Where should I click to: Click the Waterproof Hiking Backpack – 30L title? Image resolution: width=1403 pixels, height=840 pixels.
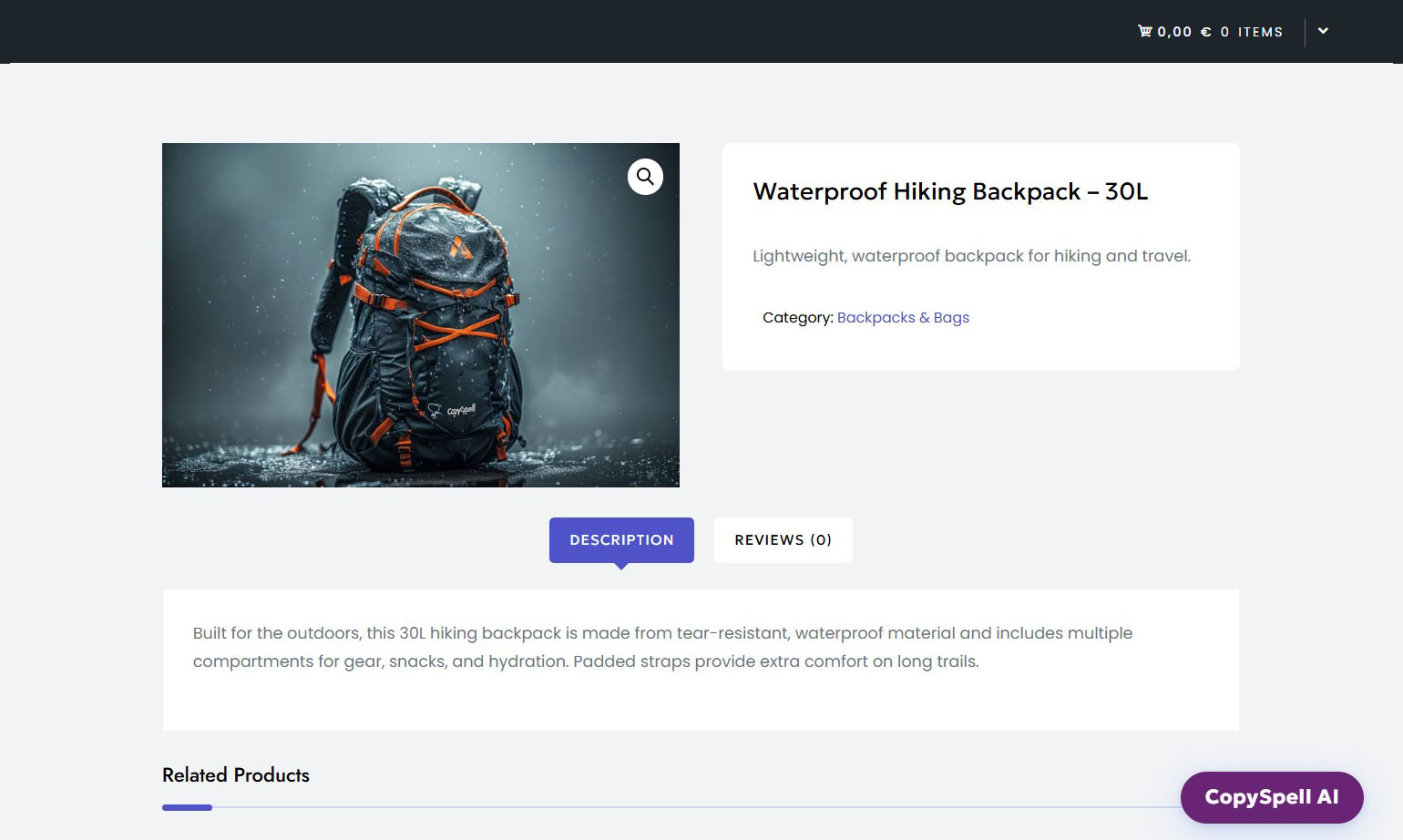949,191
